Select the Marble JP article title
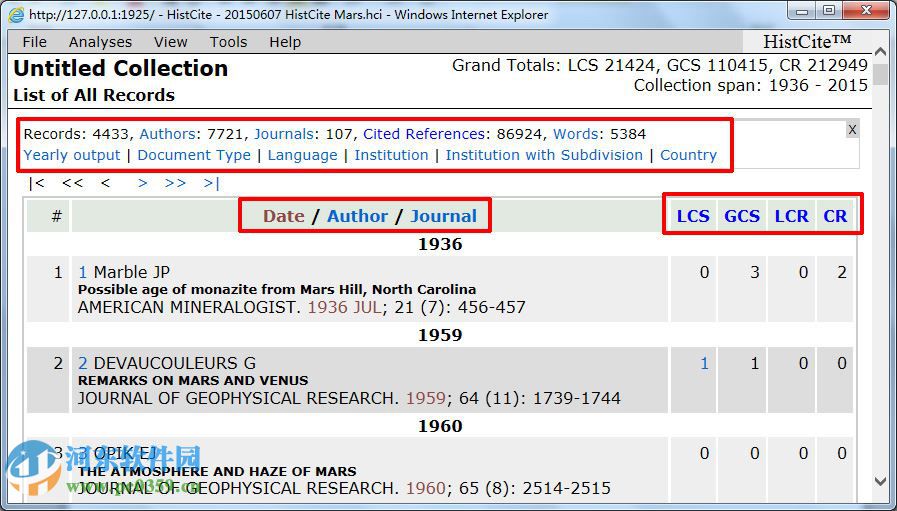 click(277, 290)
